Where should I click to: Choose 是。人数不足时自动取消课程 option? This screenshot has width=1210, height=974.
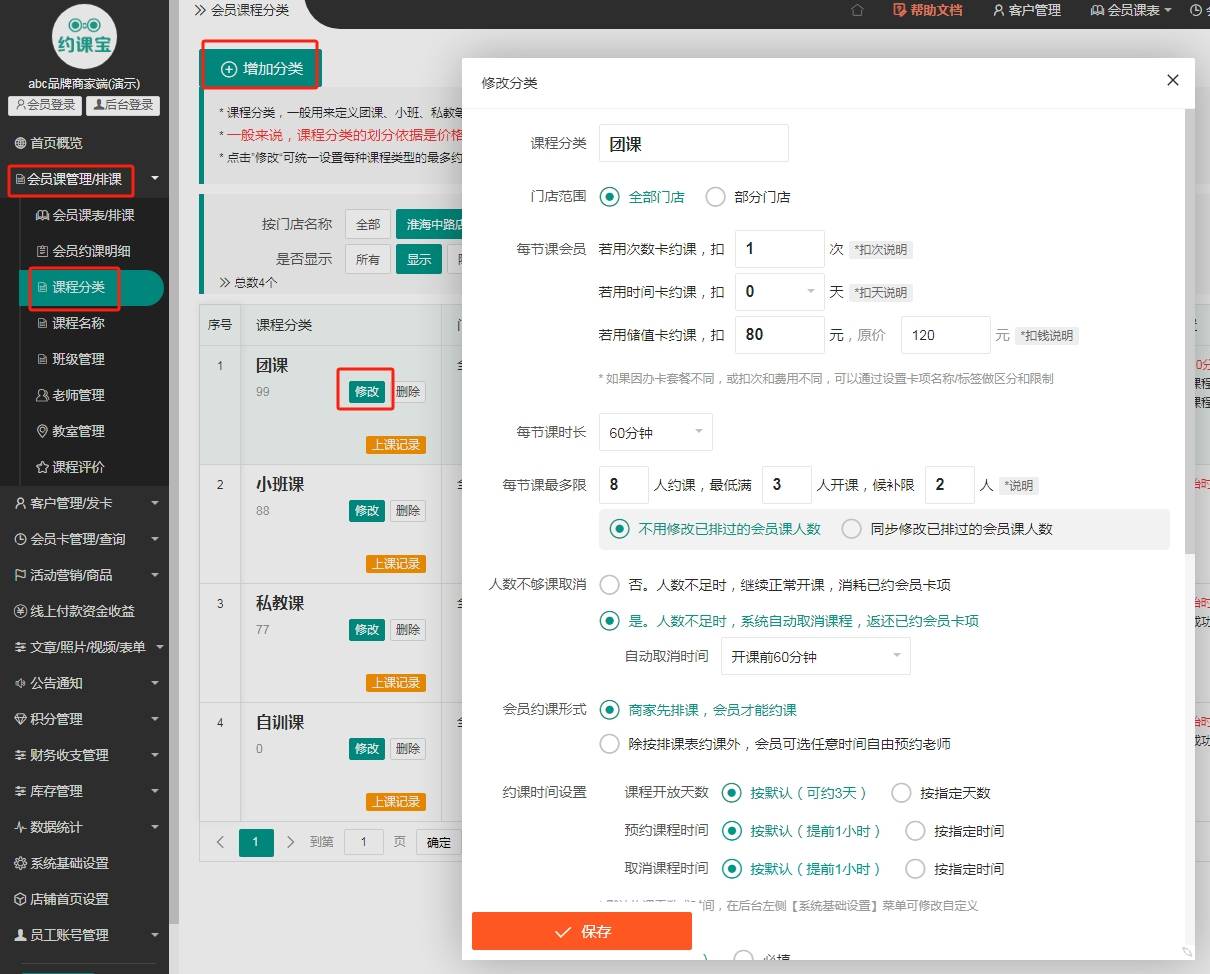[x=789, y=621]
